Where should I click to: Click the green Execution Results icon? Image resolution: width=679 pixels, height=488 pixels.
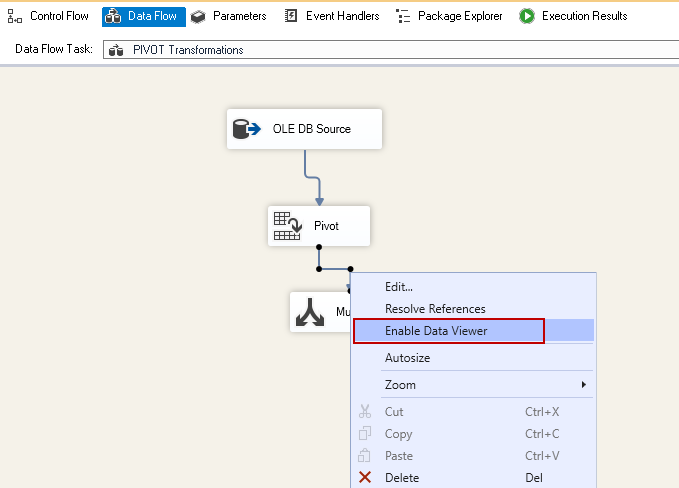(x=527, y=16)
